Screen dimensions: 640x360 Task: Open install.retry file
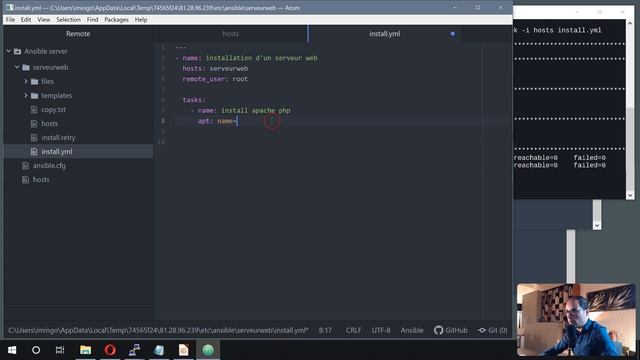coord(58,138)
